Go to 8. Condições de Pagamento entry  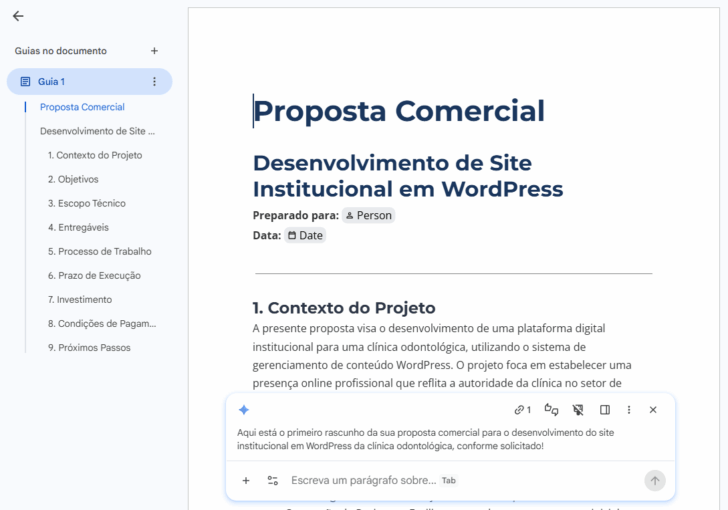pyautogui.click(x=102, y=324)
